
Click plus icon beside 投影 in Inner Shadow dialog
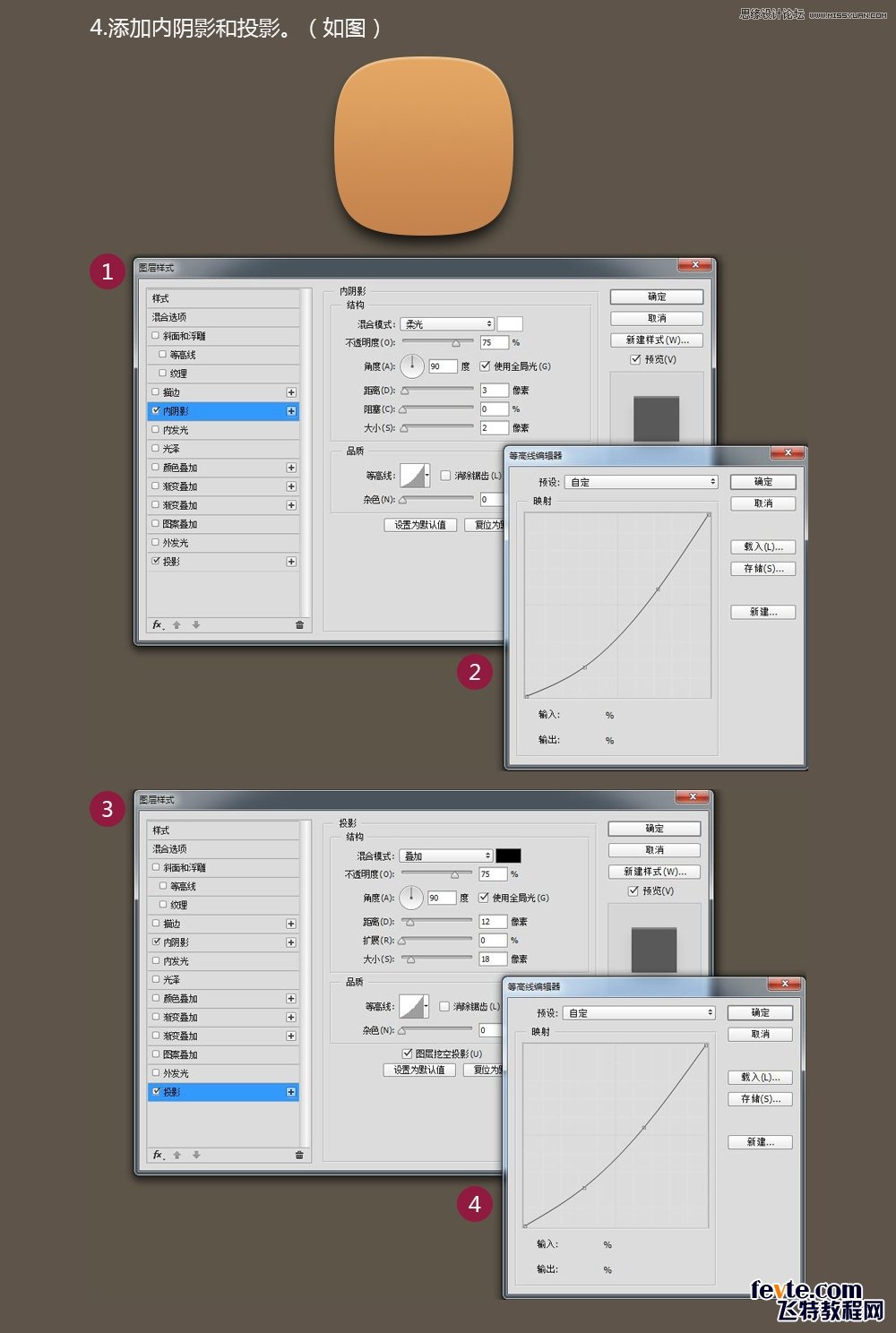coord(291,562)
